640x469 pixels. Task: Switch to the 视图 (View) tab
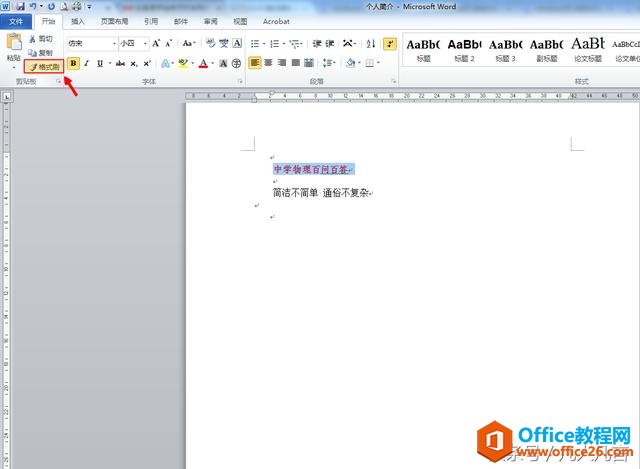[240, 21]
